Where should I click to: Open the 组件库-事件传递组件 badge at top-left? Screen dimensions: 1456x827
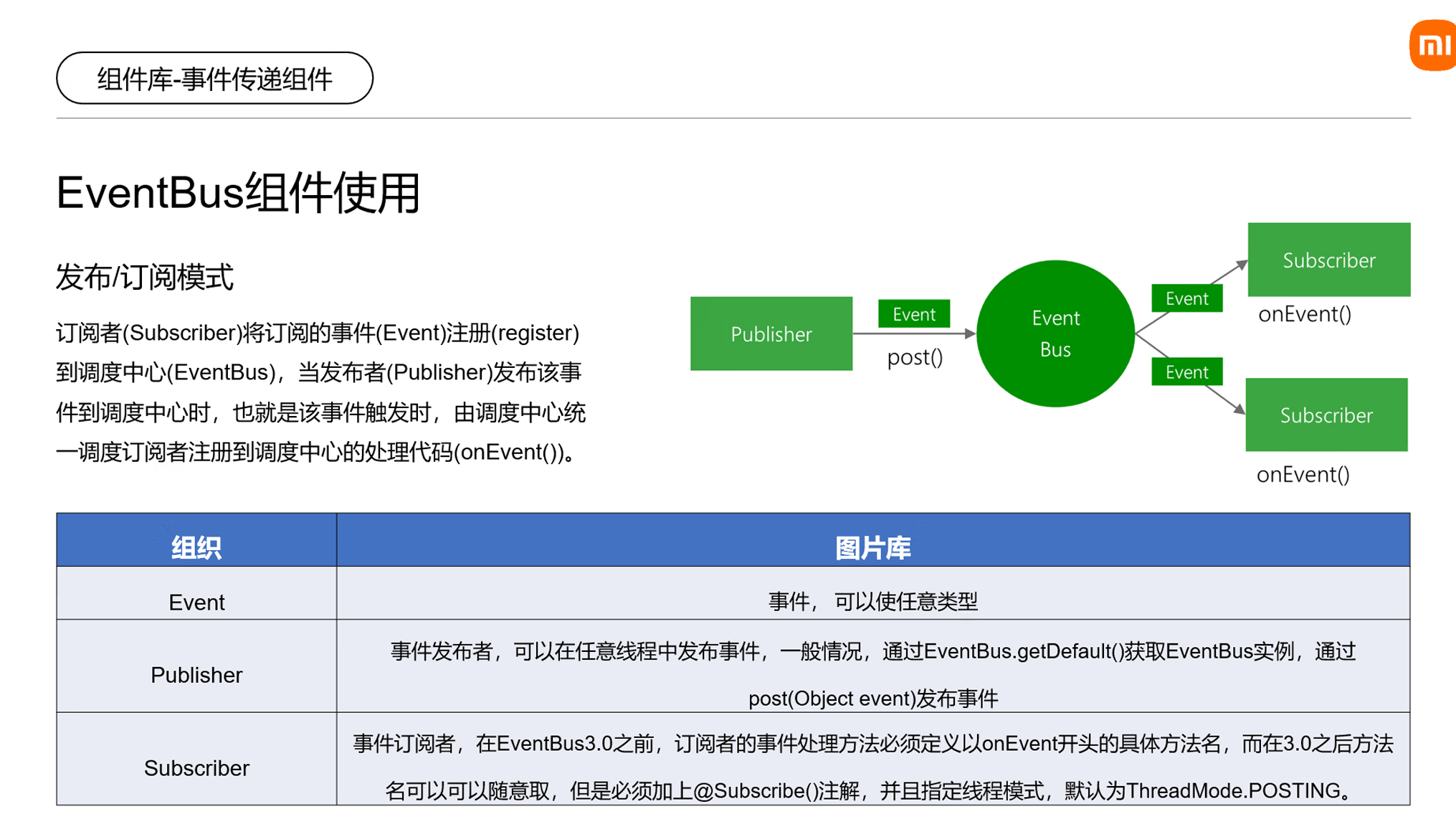coord(214,78)
